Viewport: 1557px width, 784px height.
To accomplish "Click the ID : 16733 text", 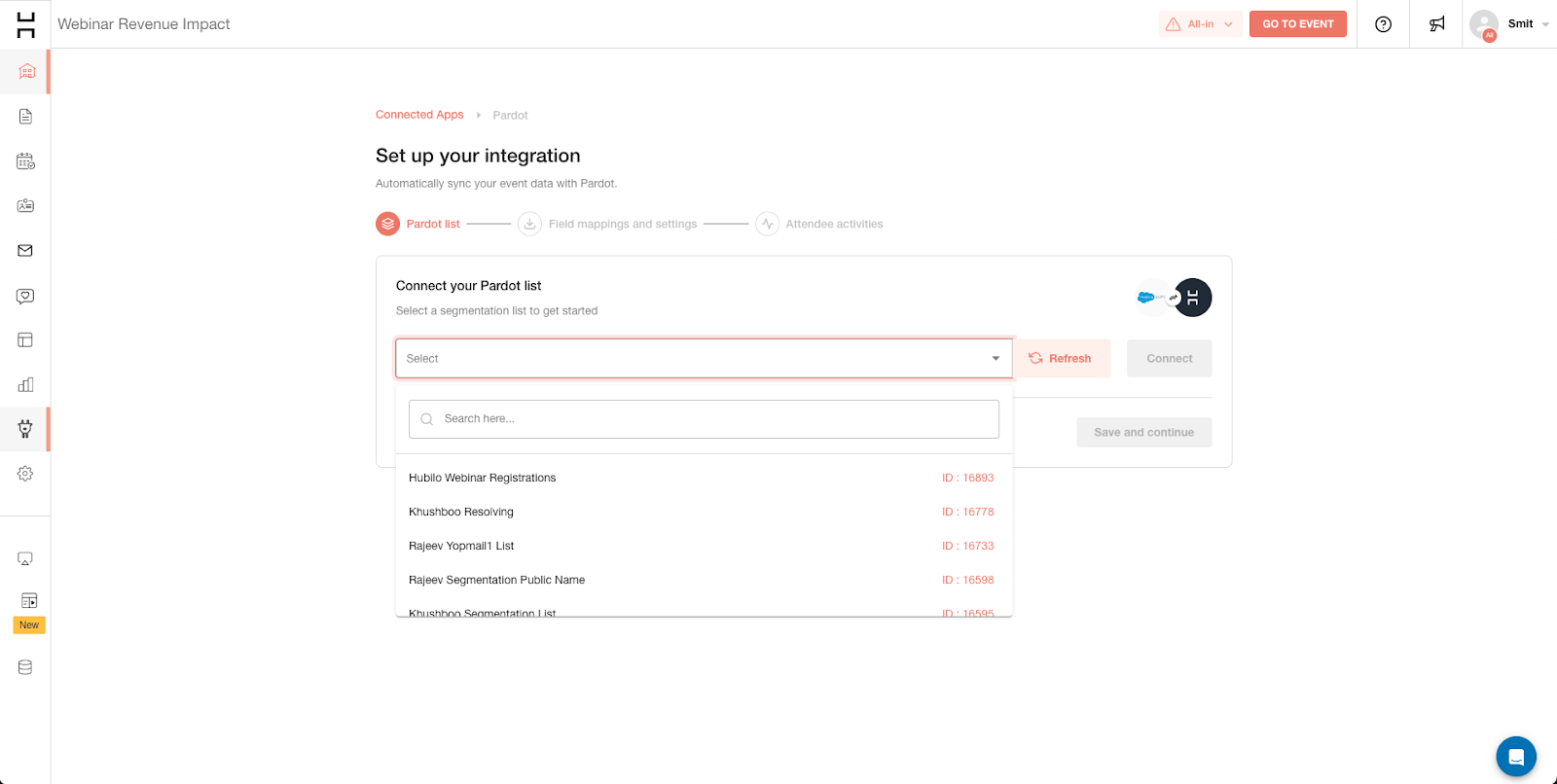I will click(x=968, y=546).
